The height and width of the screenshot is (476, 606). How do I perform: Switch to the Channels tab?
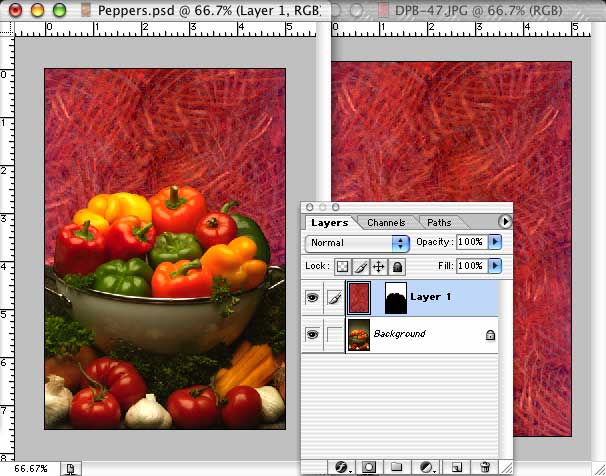click(x=386, y=223)
